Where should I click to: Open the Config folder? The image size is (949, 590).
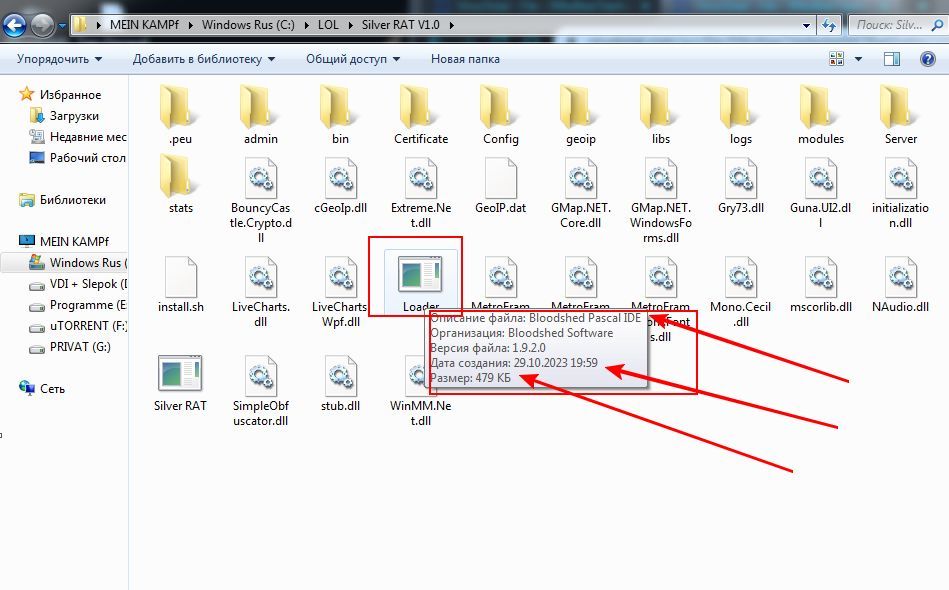[501, 115]
